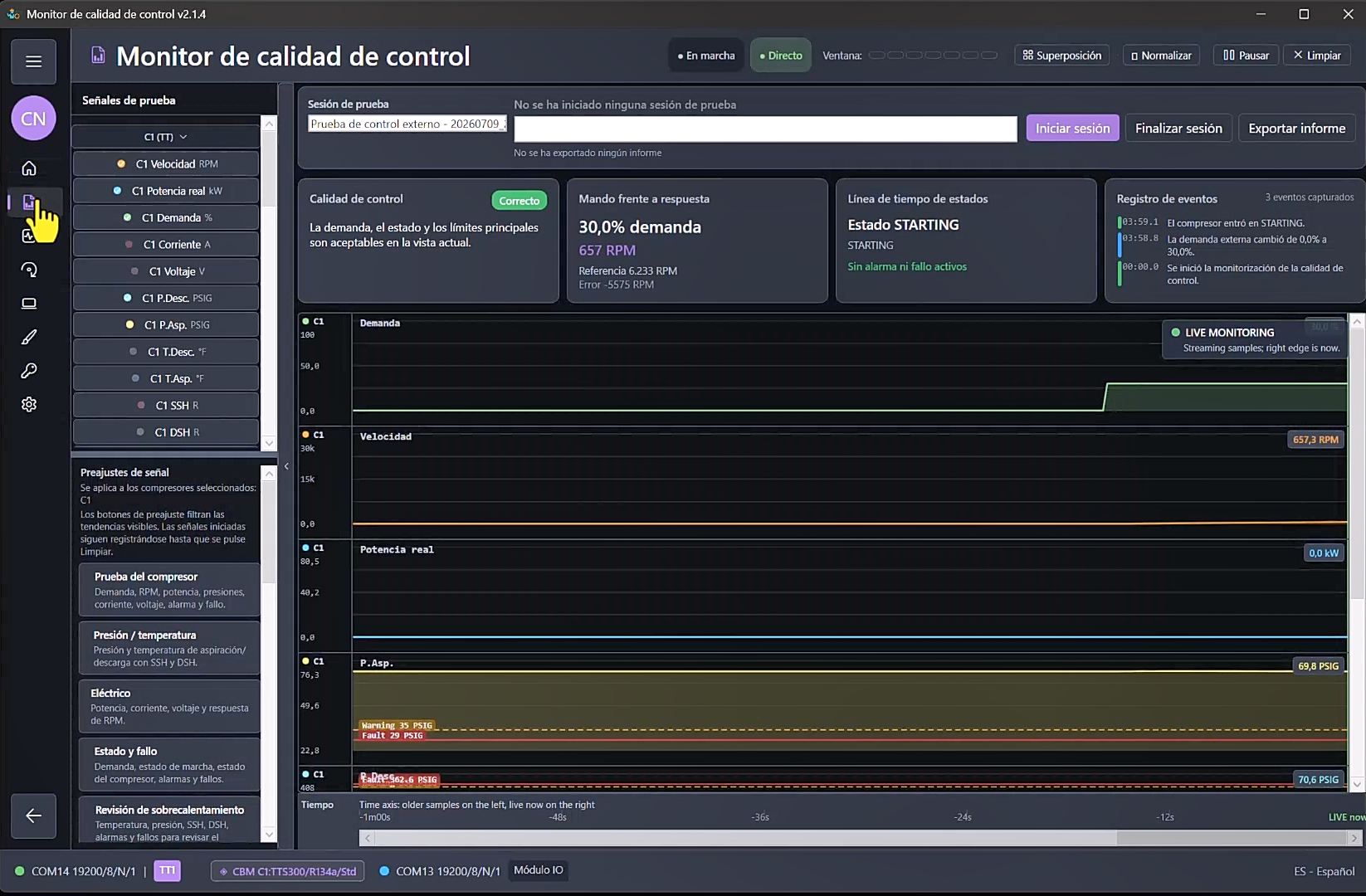Select the Estado y fallo preset
The width and height of the screenshot is (1366, 896).
(169, 764)
